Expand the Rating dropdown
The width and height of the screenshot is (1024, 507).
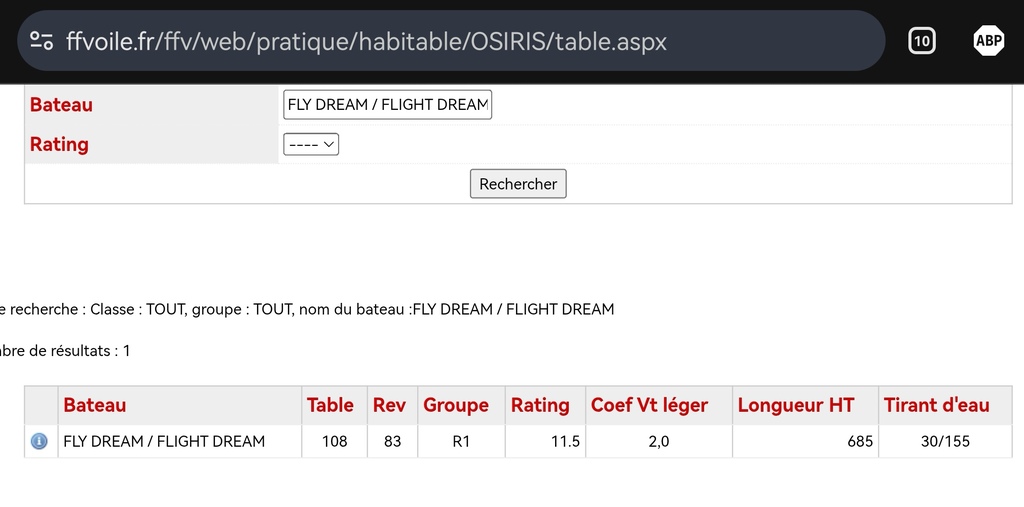pos(311,144)
